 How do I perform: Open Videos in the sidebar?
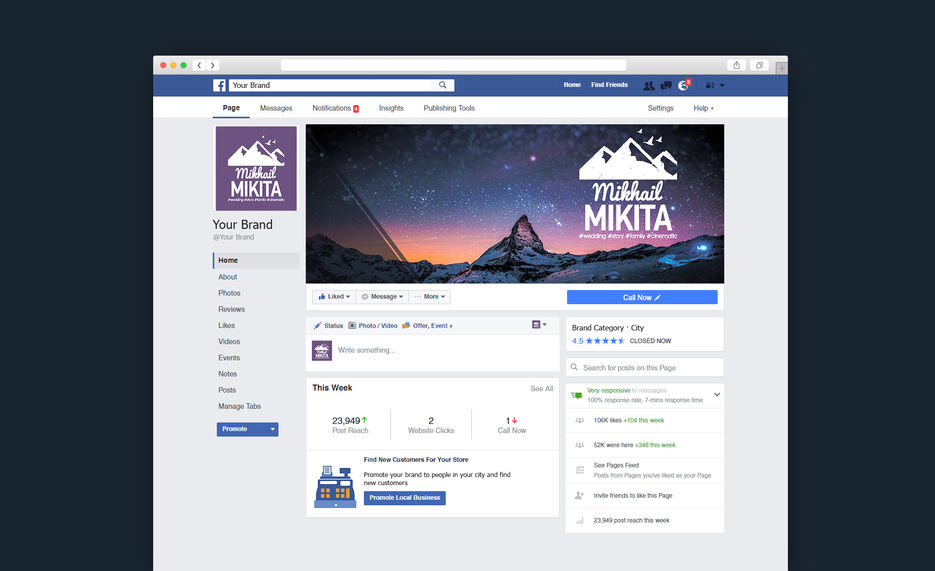pyautogui.click(x=229, y=342)
